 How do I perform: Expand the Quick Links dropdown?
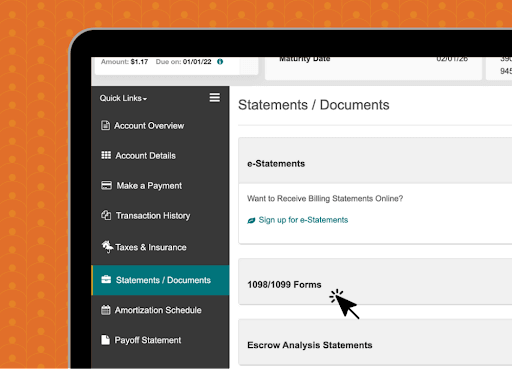click(123, 98)
